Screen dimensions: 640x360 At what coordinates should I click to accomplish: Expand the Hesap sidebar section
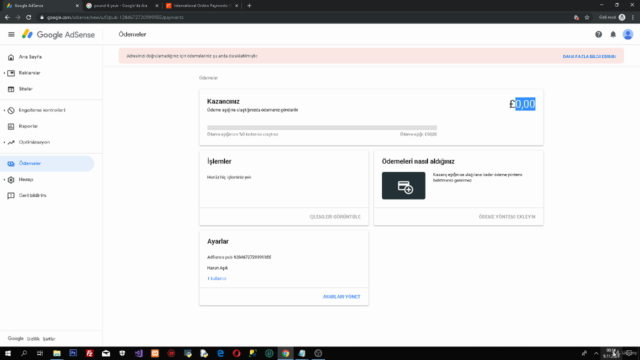(x=4, y=180)
